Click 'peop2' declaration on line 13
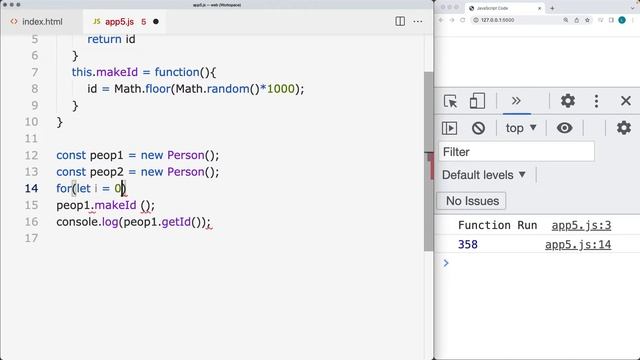The height and width of the screenshot is (360, 640). 106,172
